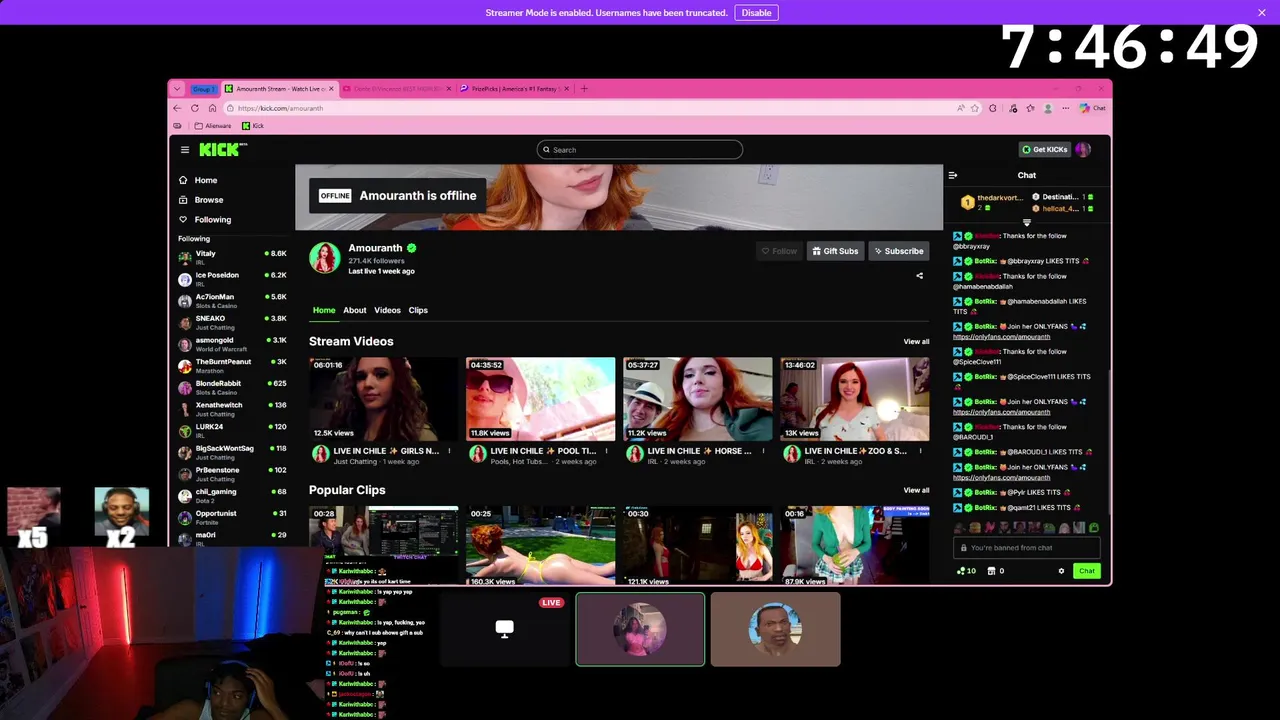Screen dimensions: 1280x720
Task: Expand the Group 1 tab group
Action: pos(203,88)
